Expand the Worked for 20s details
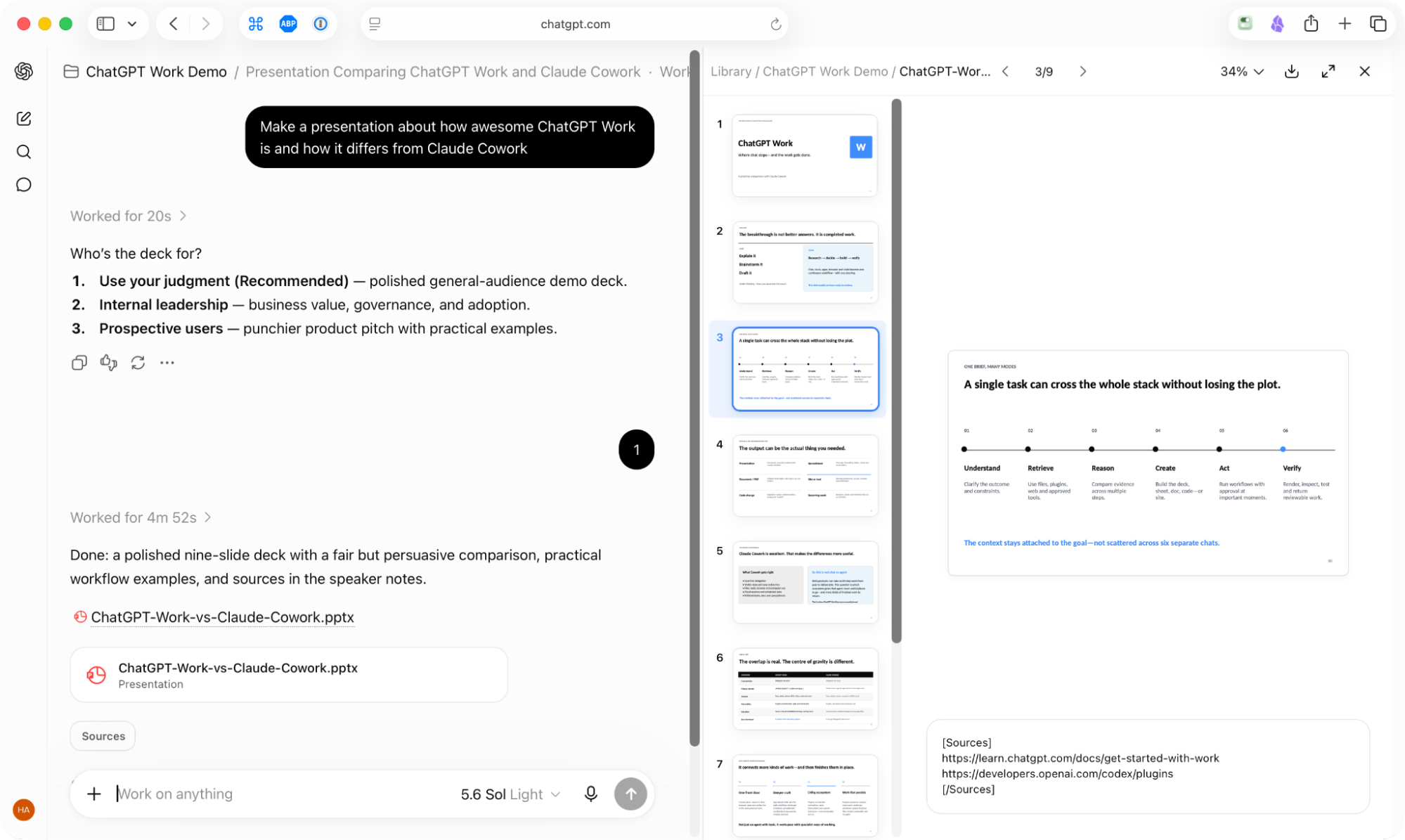This screenshot has width=1405, height=840. [x=128, y=216]
